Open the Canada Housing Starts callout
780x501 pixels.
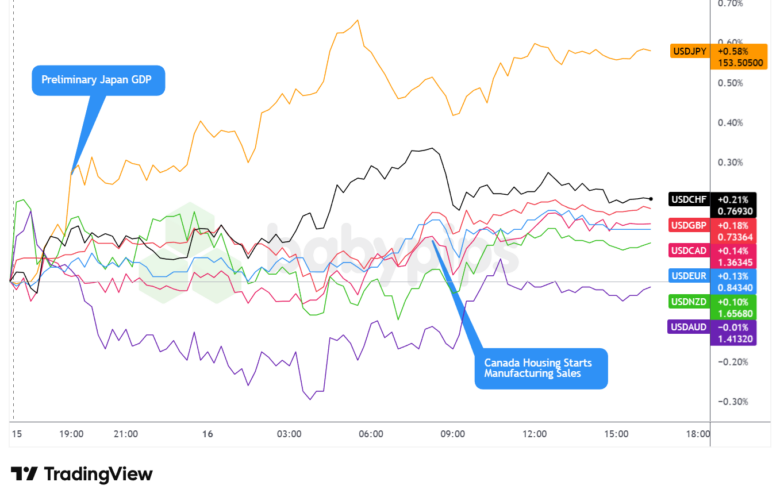pos(540,367)
